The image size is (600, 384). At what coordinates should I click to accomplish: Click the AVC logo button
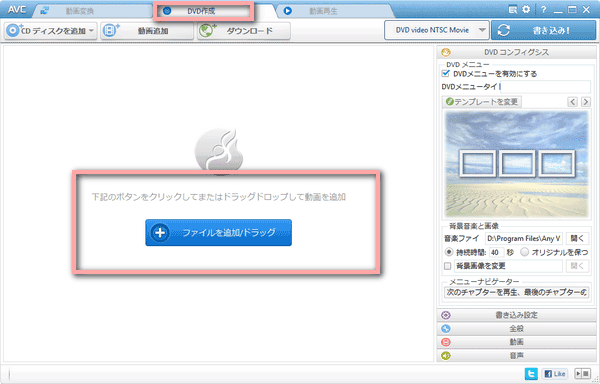(x=17, y=10)
